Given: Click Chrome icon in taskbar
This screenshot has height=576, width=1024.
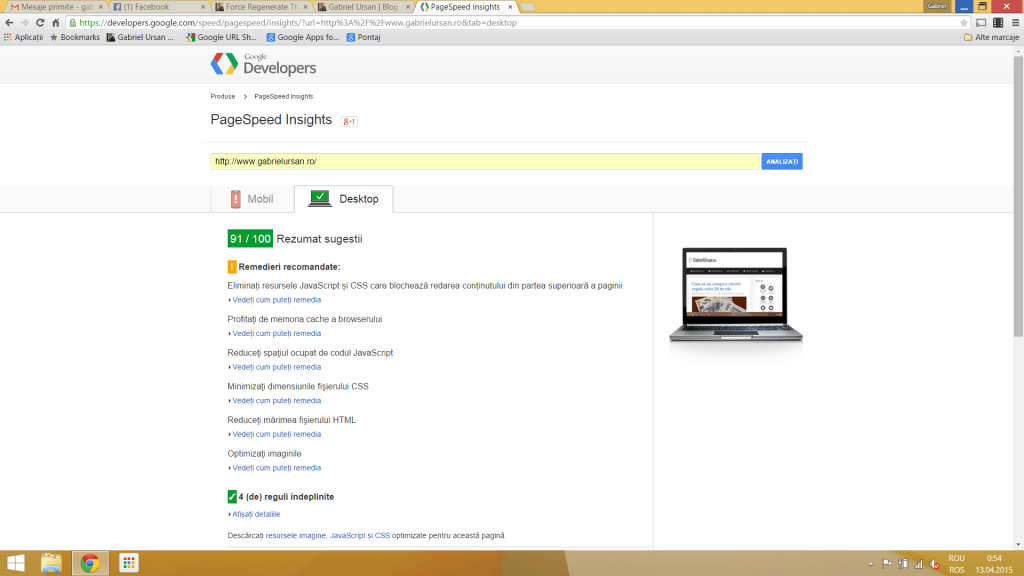Looking at the screenshot, I should coord(90,563).
